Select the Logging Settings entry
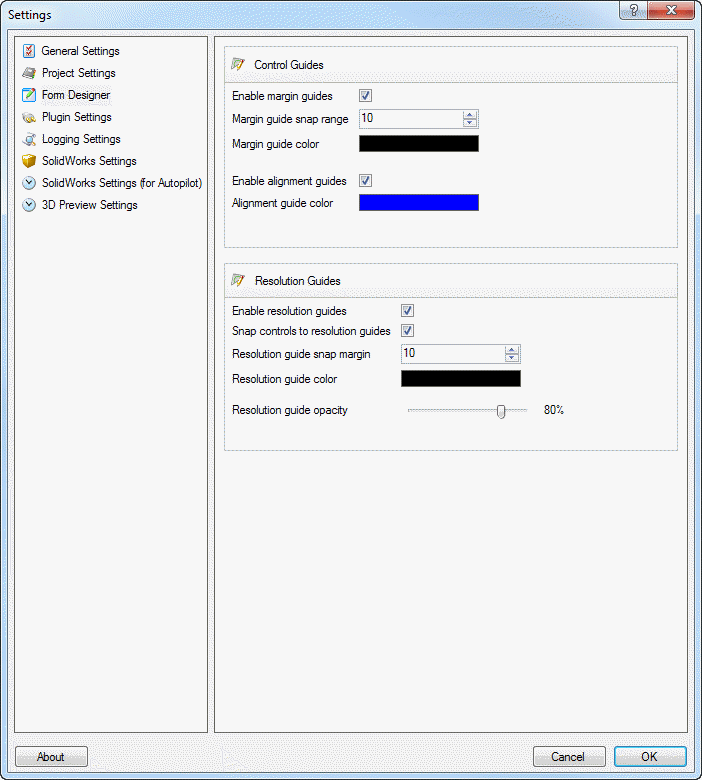Screen dimensions: 702x780 (x=80, y=139)
